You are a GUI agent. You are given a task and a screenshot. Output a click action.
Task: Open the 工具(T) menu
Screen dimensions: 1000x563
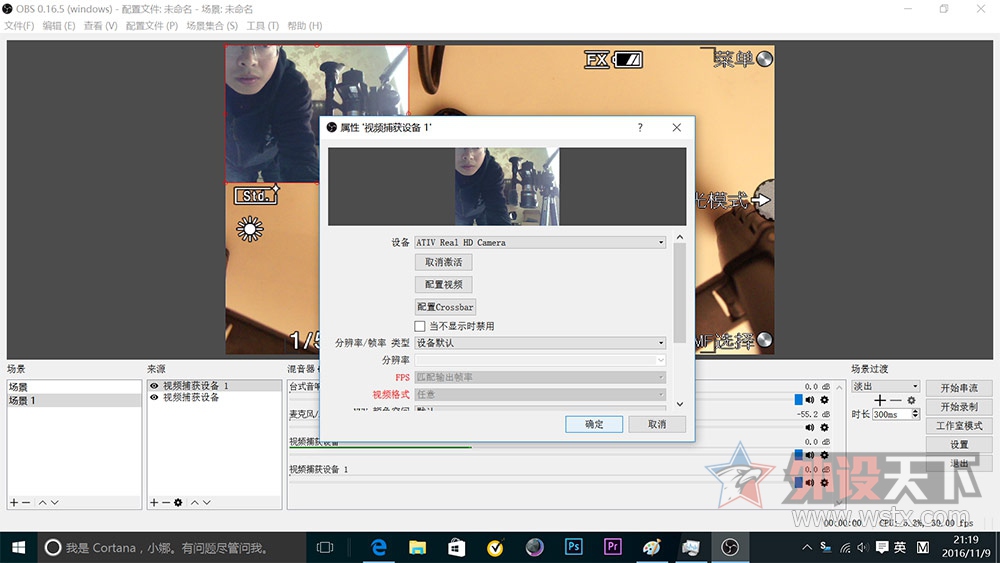tap(263, 26)
